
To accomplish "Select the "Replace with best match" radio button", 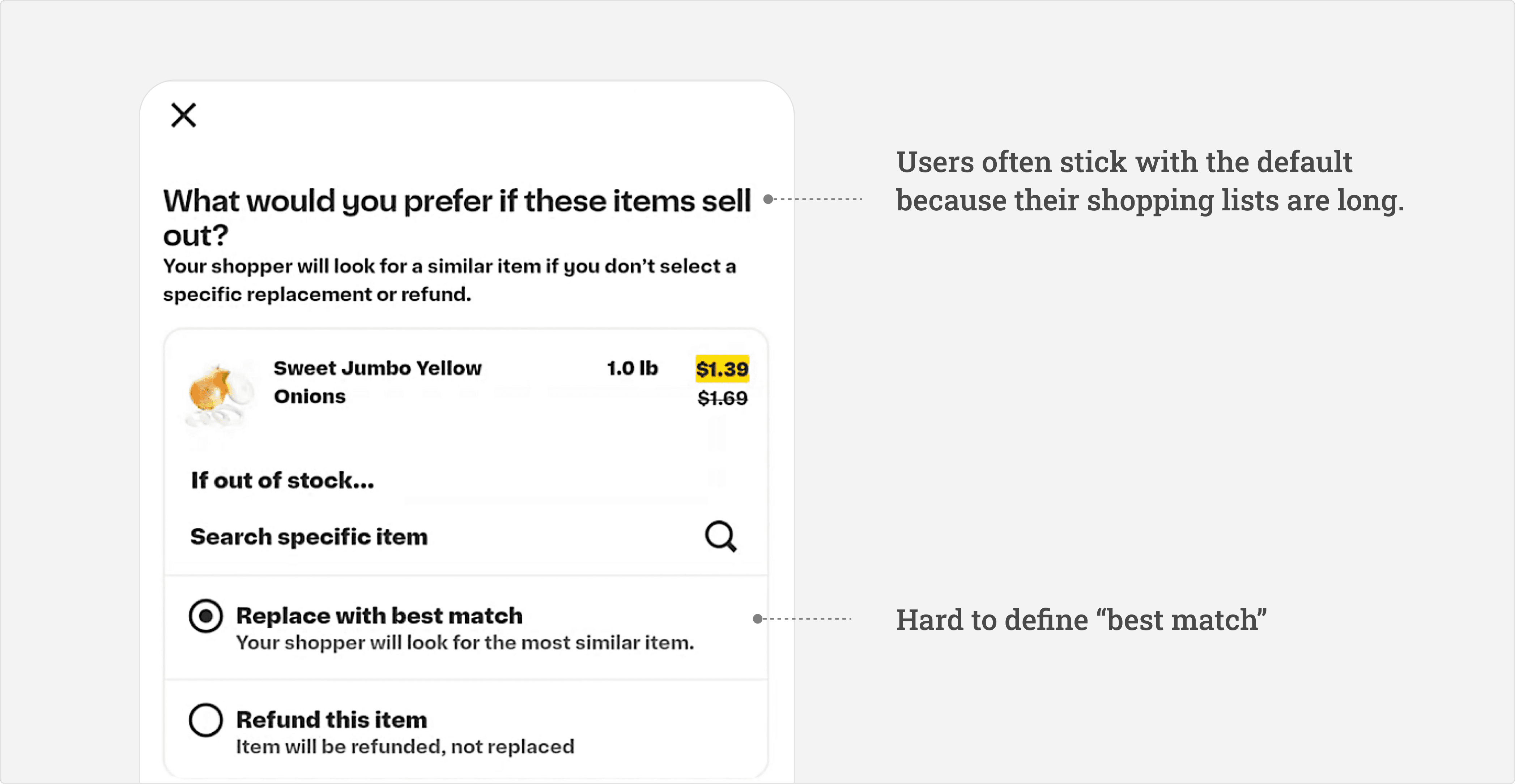I will pos(206,616).
